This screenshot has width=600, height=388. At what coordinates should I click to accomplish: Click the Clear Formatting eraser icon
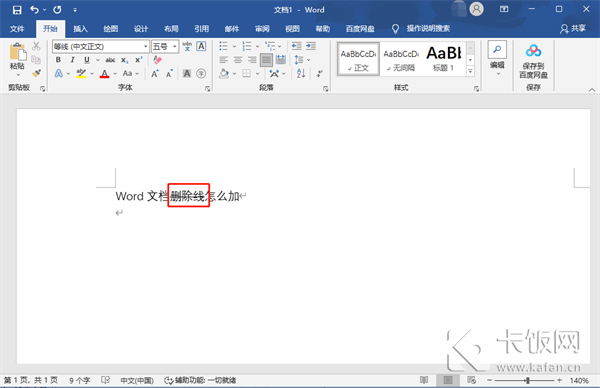point(157,60)
